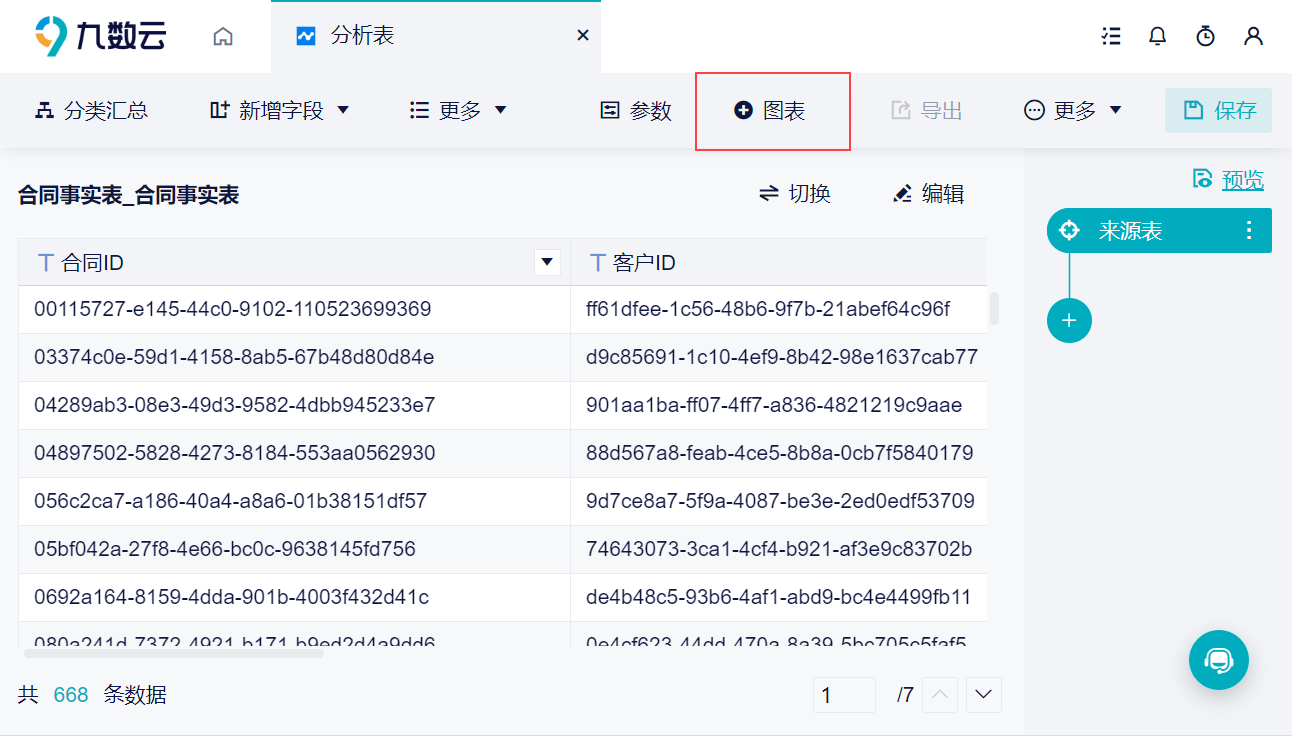
Task: Click the 导出 export button
Action: (927, 111)
